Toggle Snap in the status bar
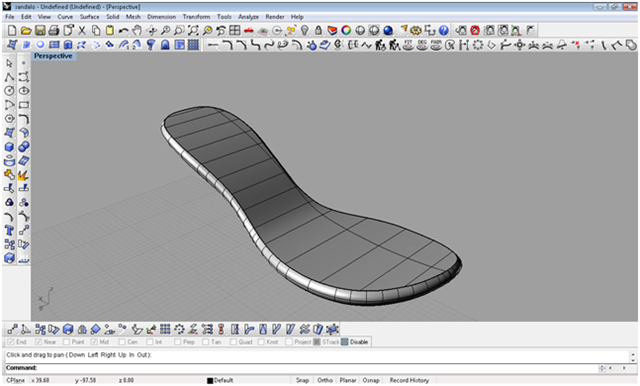 302,380
